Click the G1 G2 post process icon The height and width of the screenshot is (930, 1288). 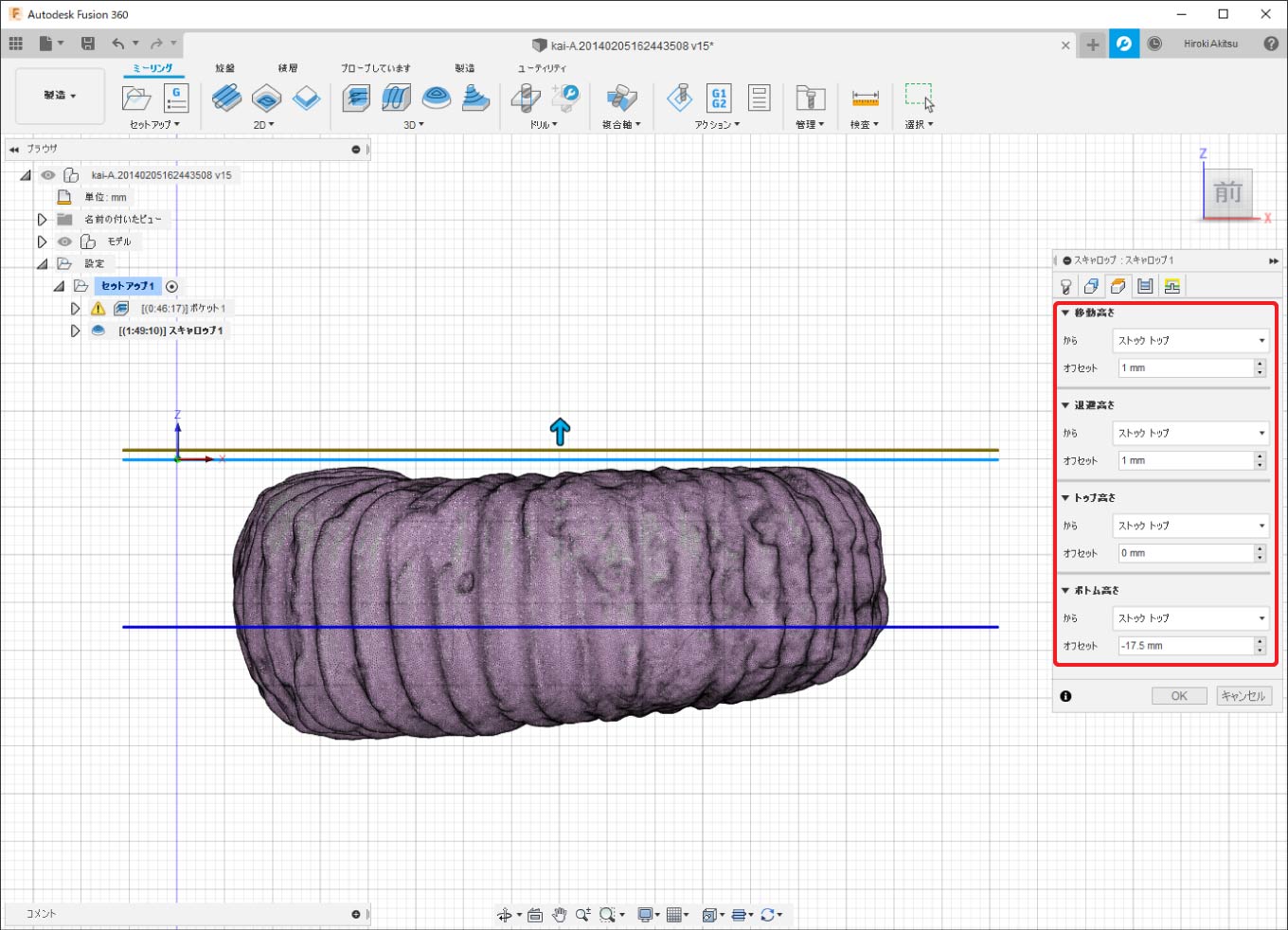click(719, 98)
